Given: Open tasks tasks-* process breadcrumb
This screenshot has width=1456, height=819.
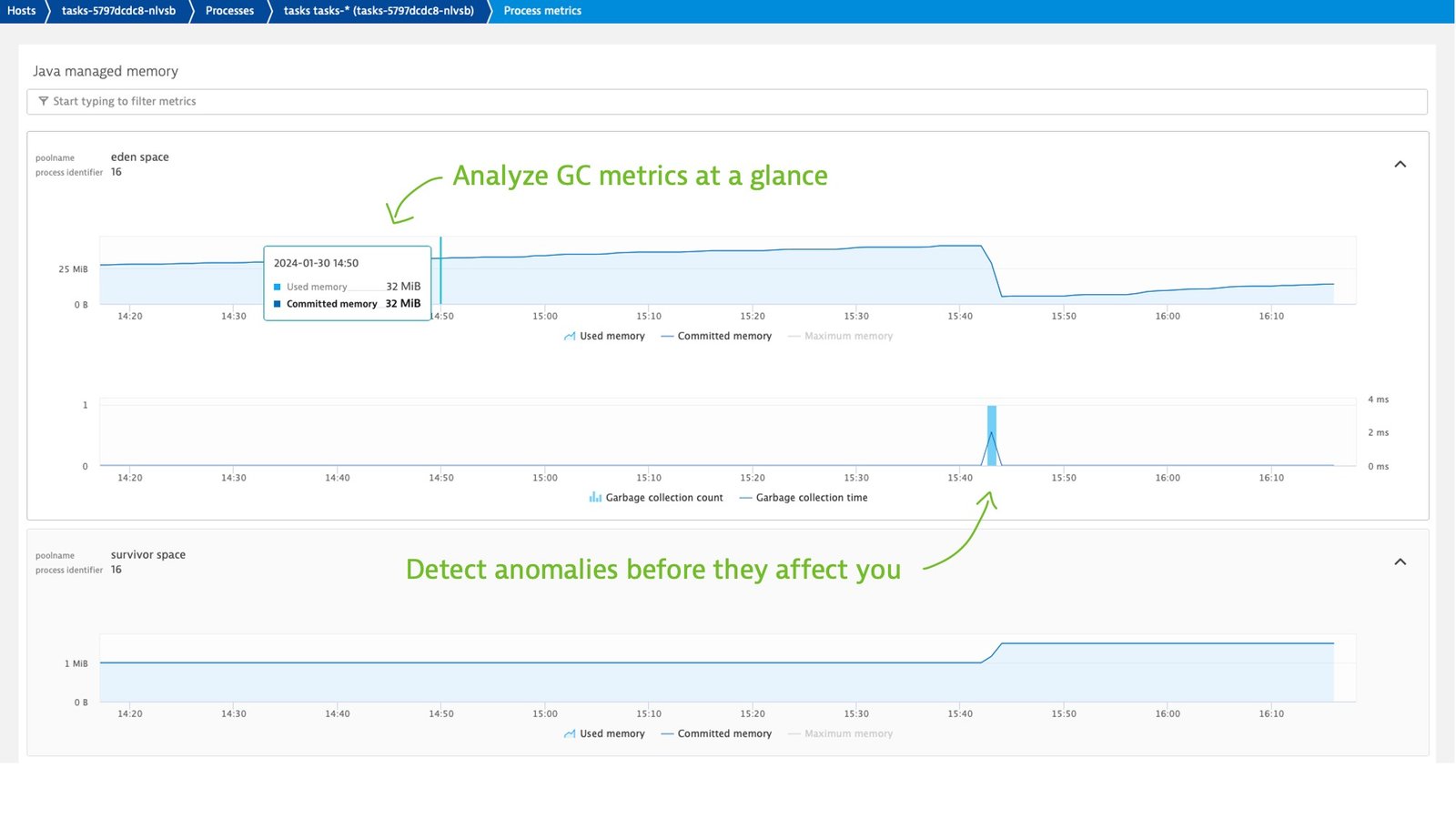Looking at the screenshot, I should pyautogui.click(x=379, y=11).
